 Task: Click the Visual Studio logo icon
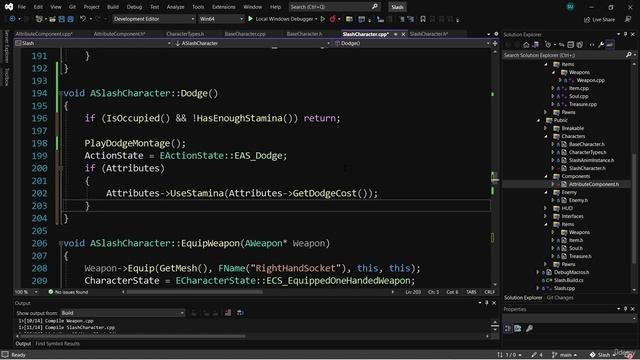pyautogui.click(x=9, y=7)
